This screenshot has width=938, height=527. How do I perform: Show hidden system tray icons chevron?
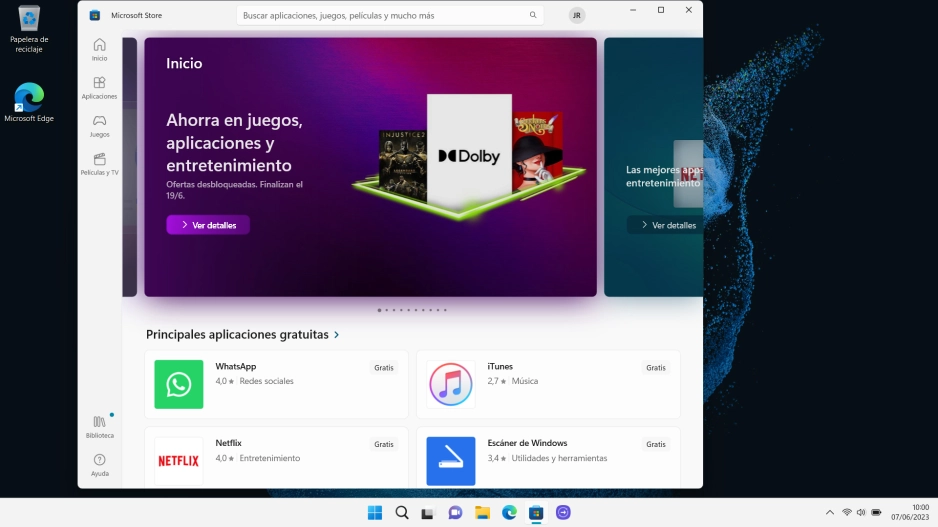point(830,513)
